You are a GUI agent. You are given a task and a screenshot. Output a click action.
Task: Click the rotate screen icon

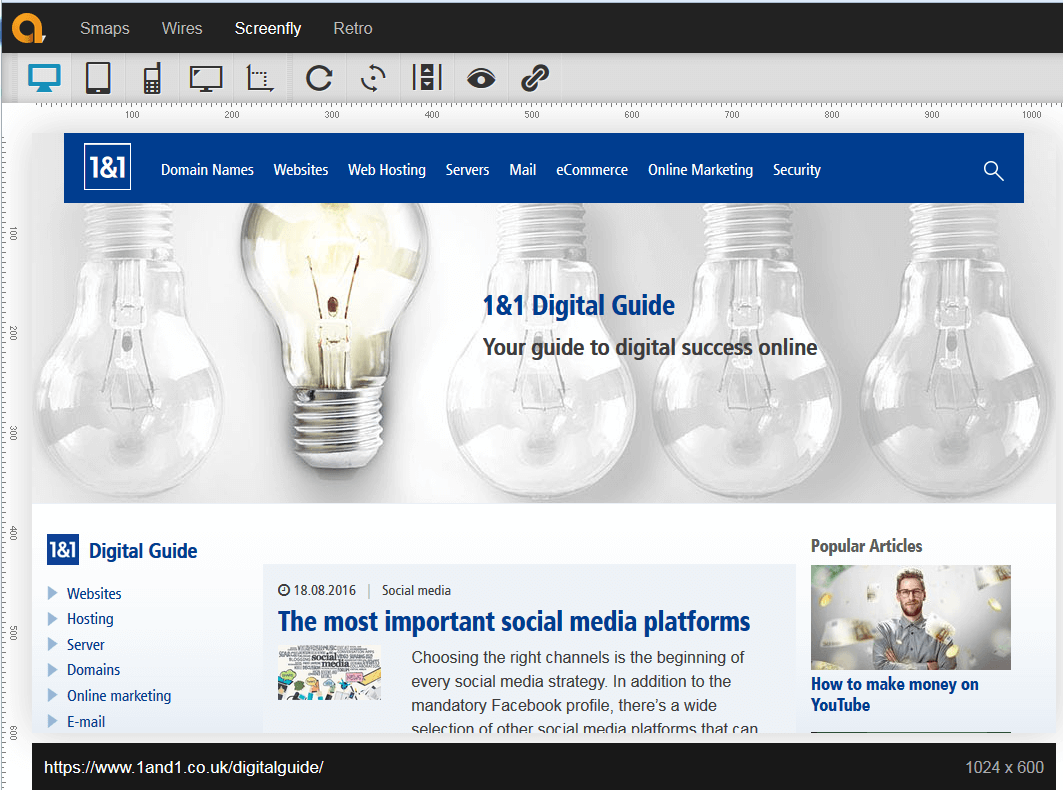tap(373, 78)
